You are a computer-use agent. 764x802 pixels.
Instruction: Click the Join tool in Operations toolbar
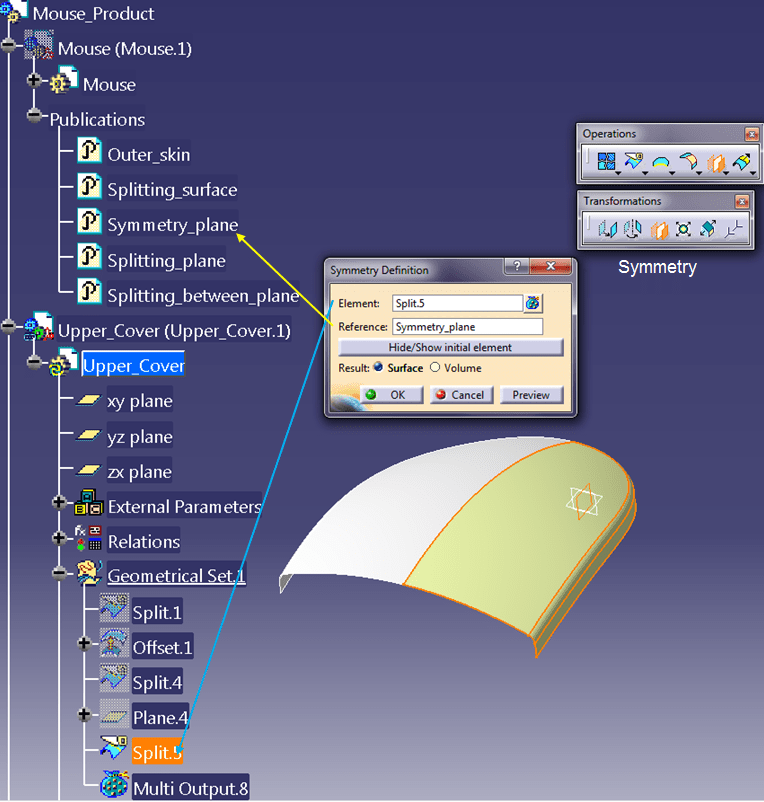tap(605, 161)
